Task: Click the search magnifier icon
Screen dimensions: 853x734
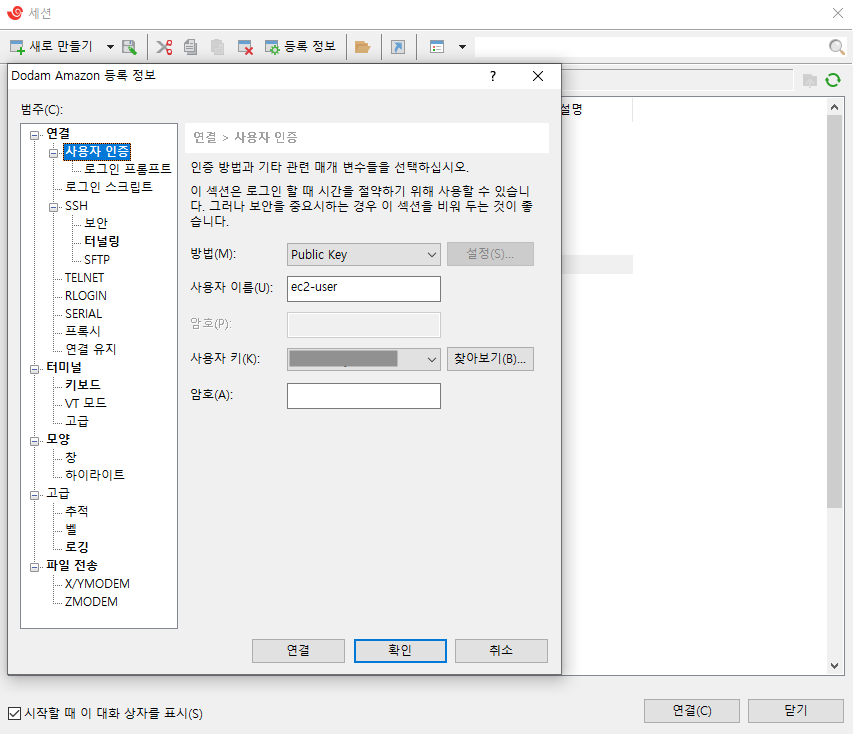Action: click(x=837, y=47)
